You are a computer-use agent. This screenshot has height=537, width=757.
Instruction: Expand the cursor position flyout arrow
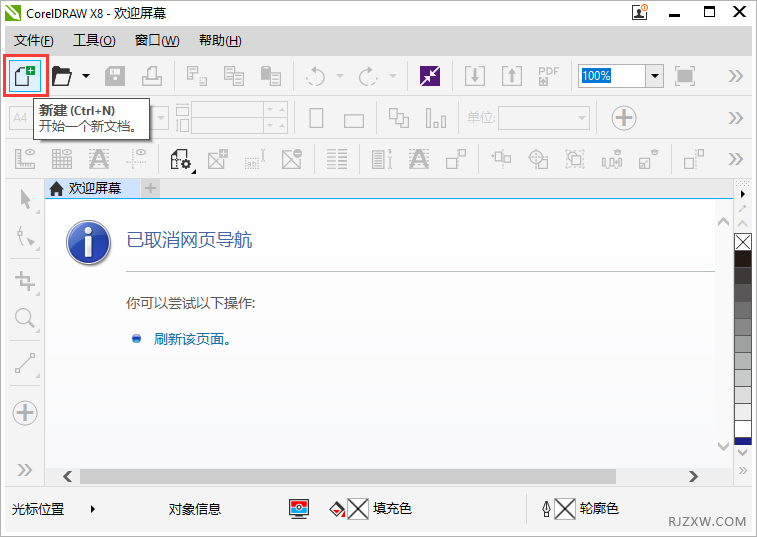pos(93,509)
